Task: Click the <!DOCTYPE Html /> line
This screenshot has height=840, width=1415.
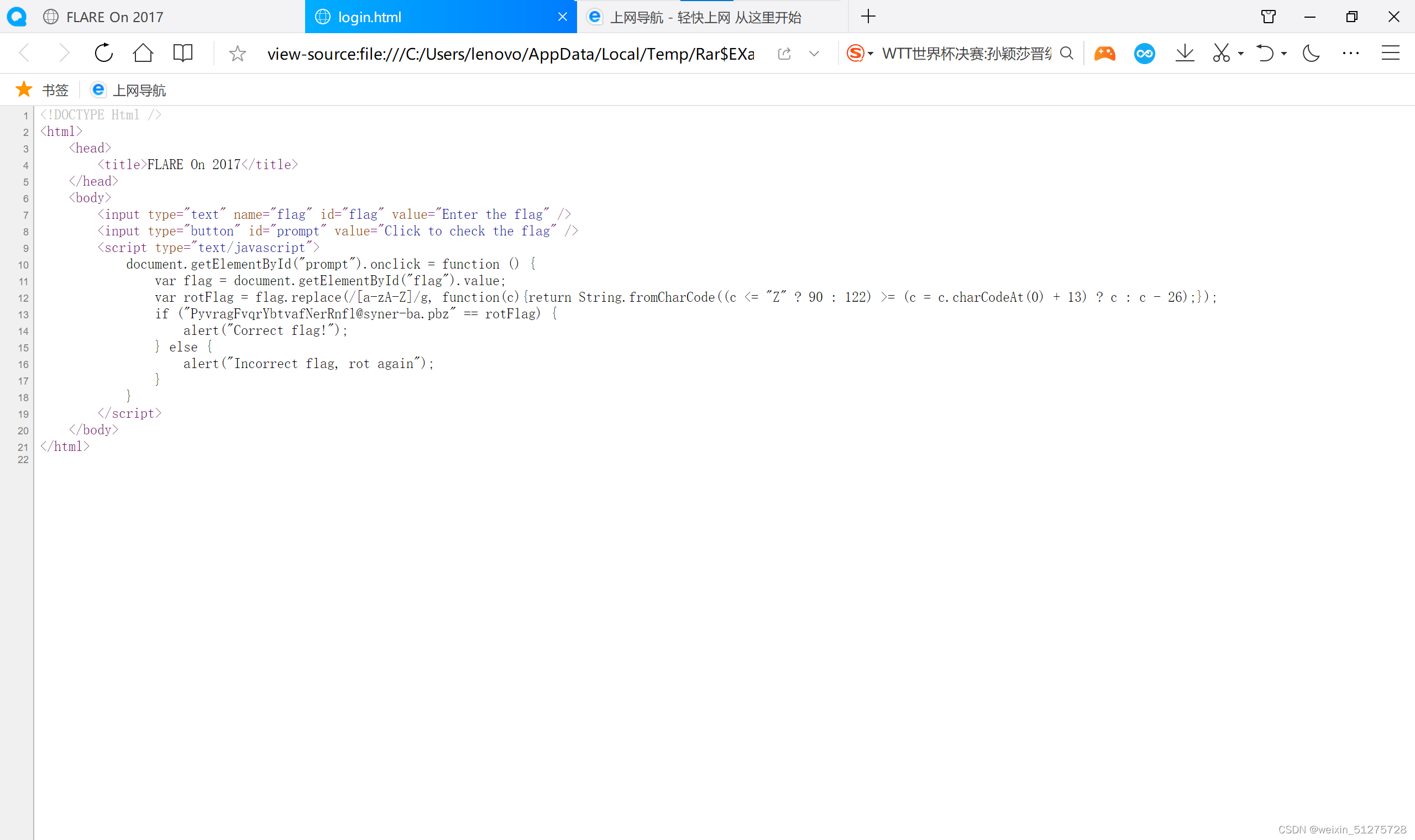Action: pyautogui.click(x=101, y=115)
